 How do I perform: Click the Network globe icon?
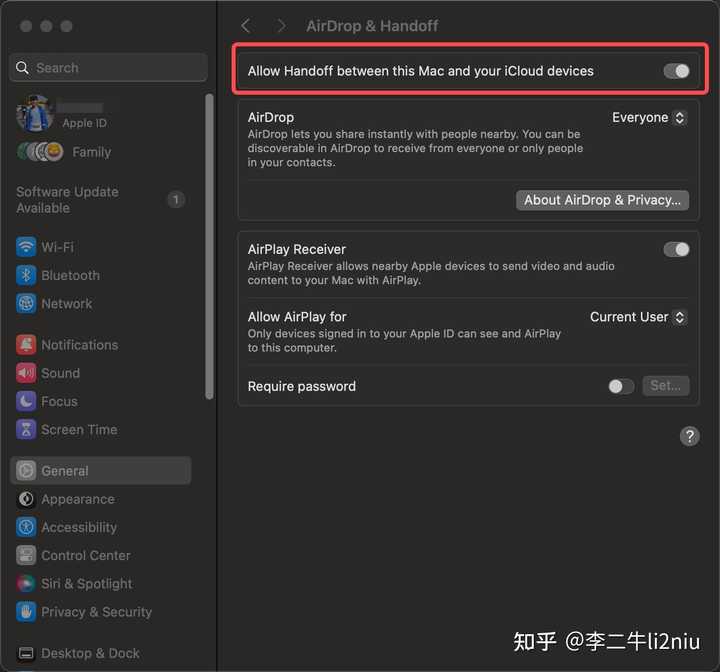coord(26,304)
